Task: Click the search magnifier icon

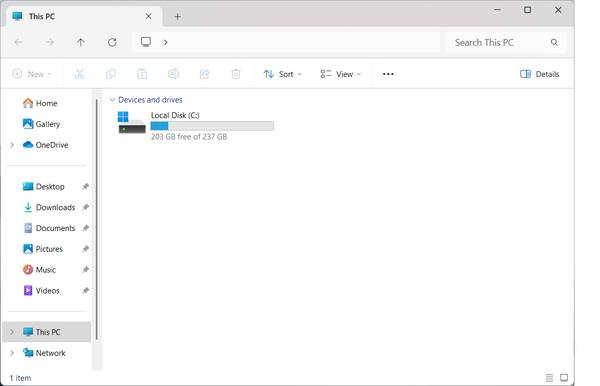Action: 554,42
